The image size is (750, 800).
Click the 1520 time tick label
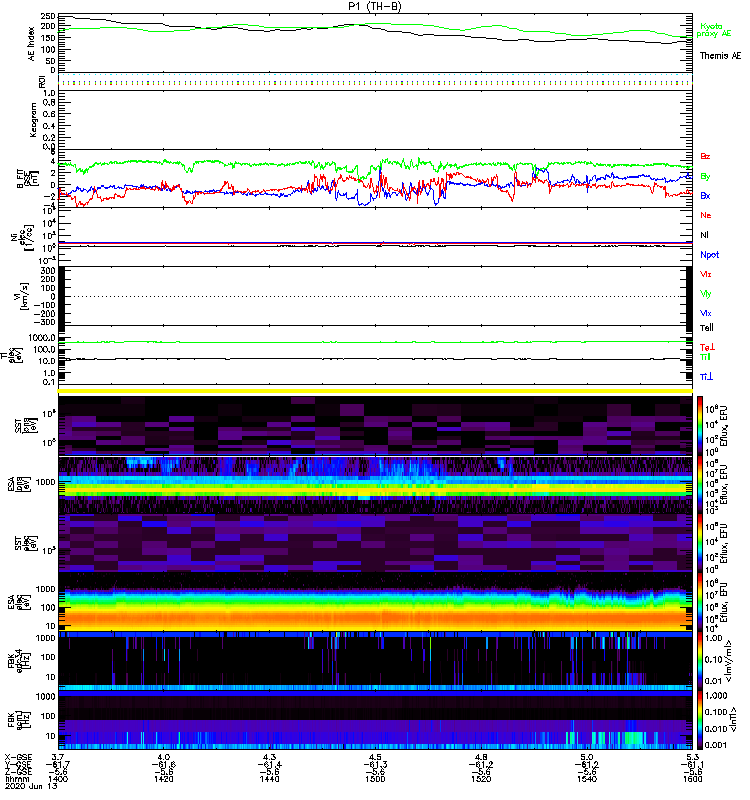(481, 779)
